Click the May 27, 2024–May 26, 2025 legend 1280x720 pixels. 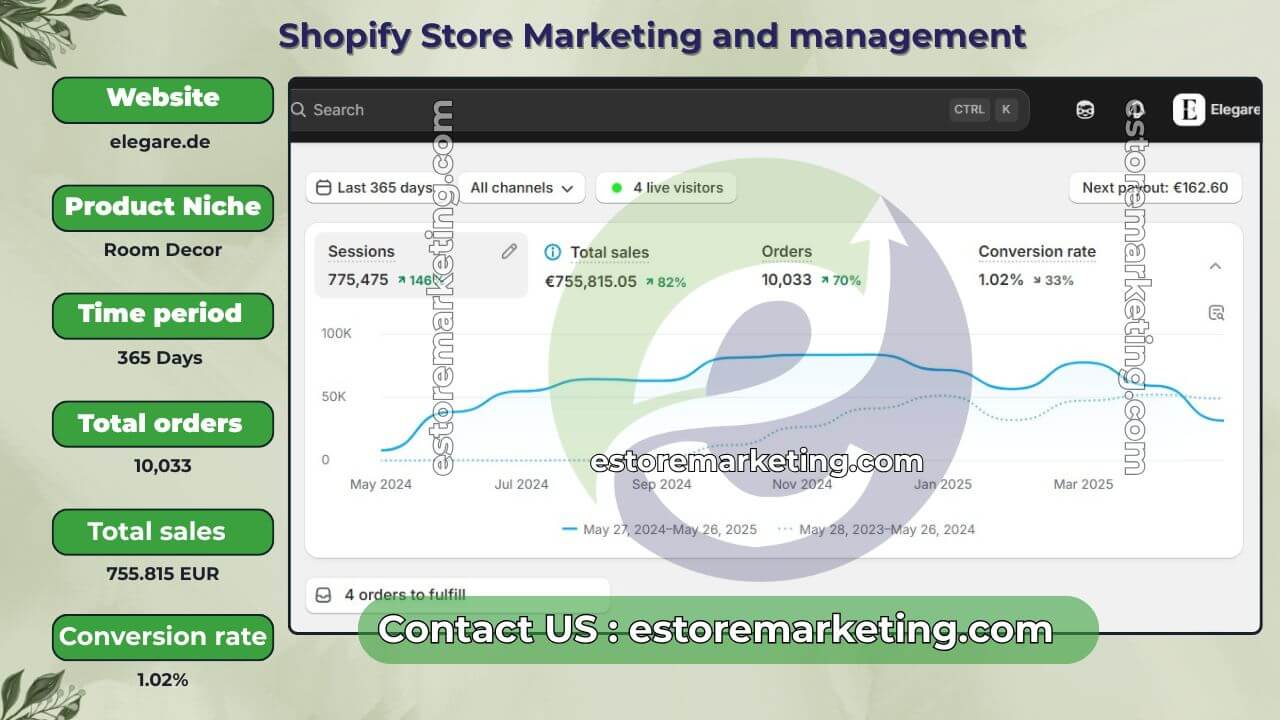pos(660,530)
